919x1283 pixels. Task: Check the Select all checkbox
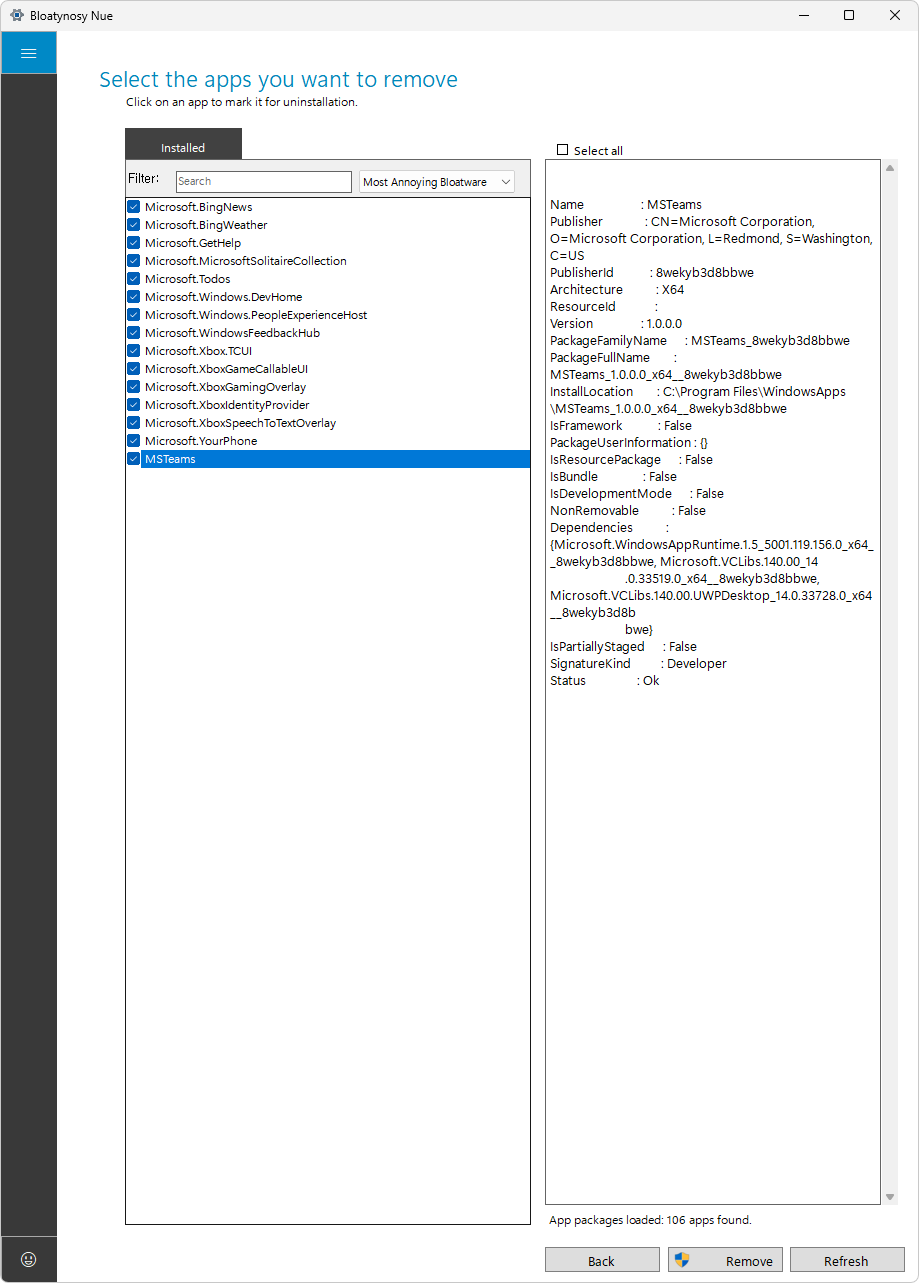563,150
